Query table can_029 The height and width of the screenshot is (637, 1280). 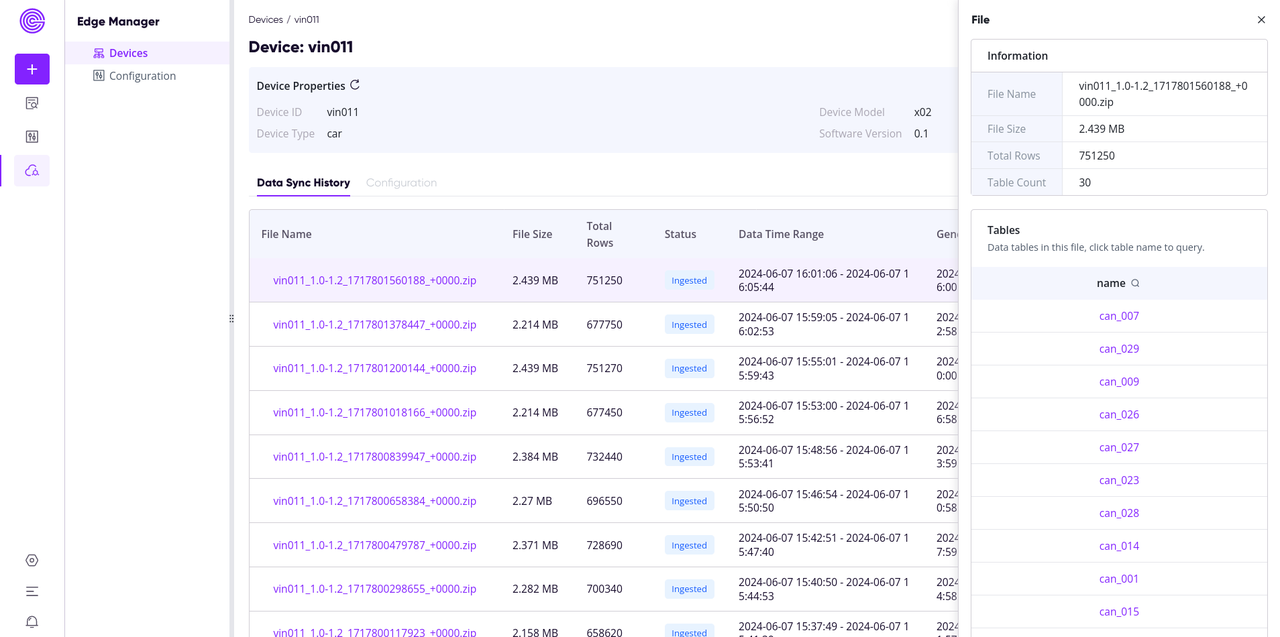point(1119,349)
